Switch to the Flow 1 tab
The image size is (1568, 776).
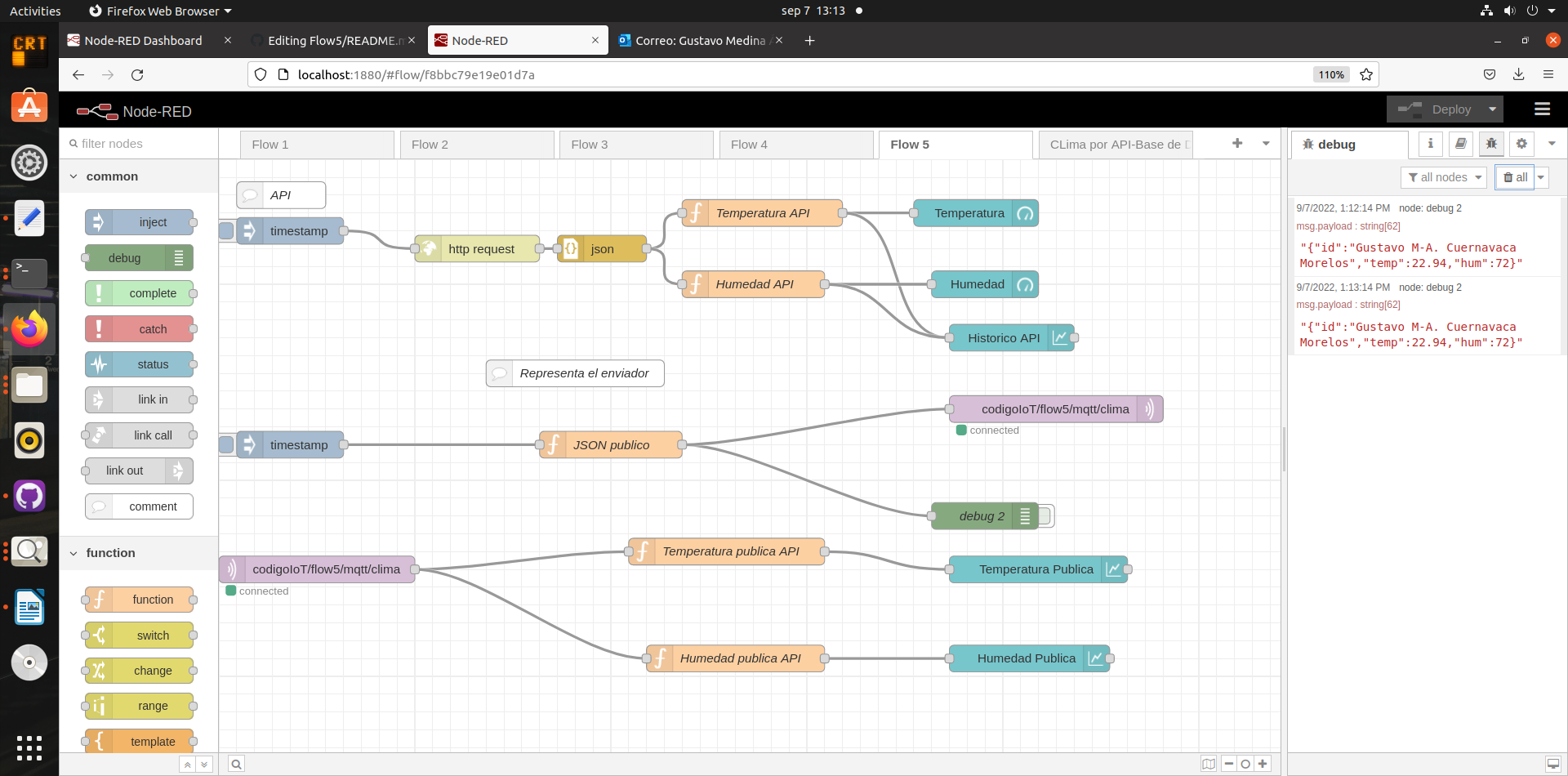(x=317, y=145)
